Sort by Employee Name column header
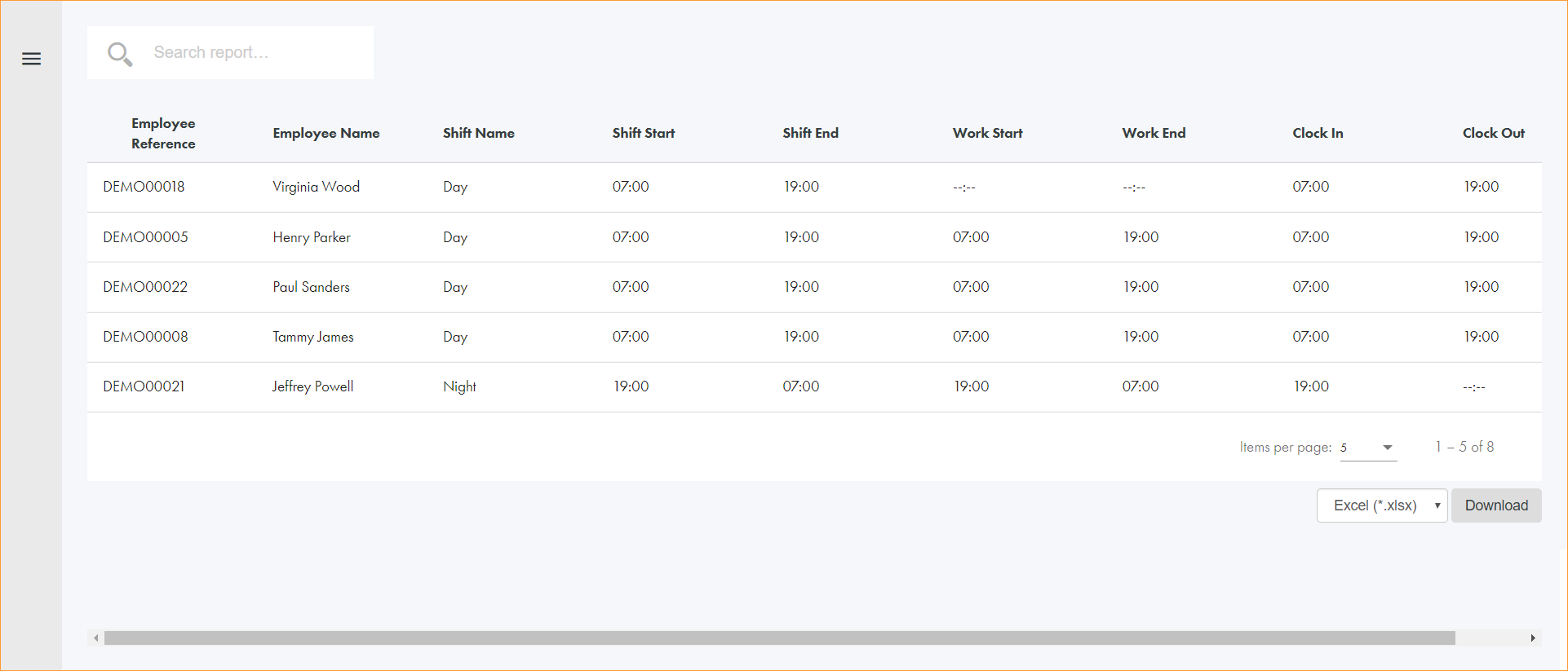 pos(326,133)
